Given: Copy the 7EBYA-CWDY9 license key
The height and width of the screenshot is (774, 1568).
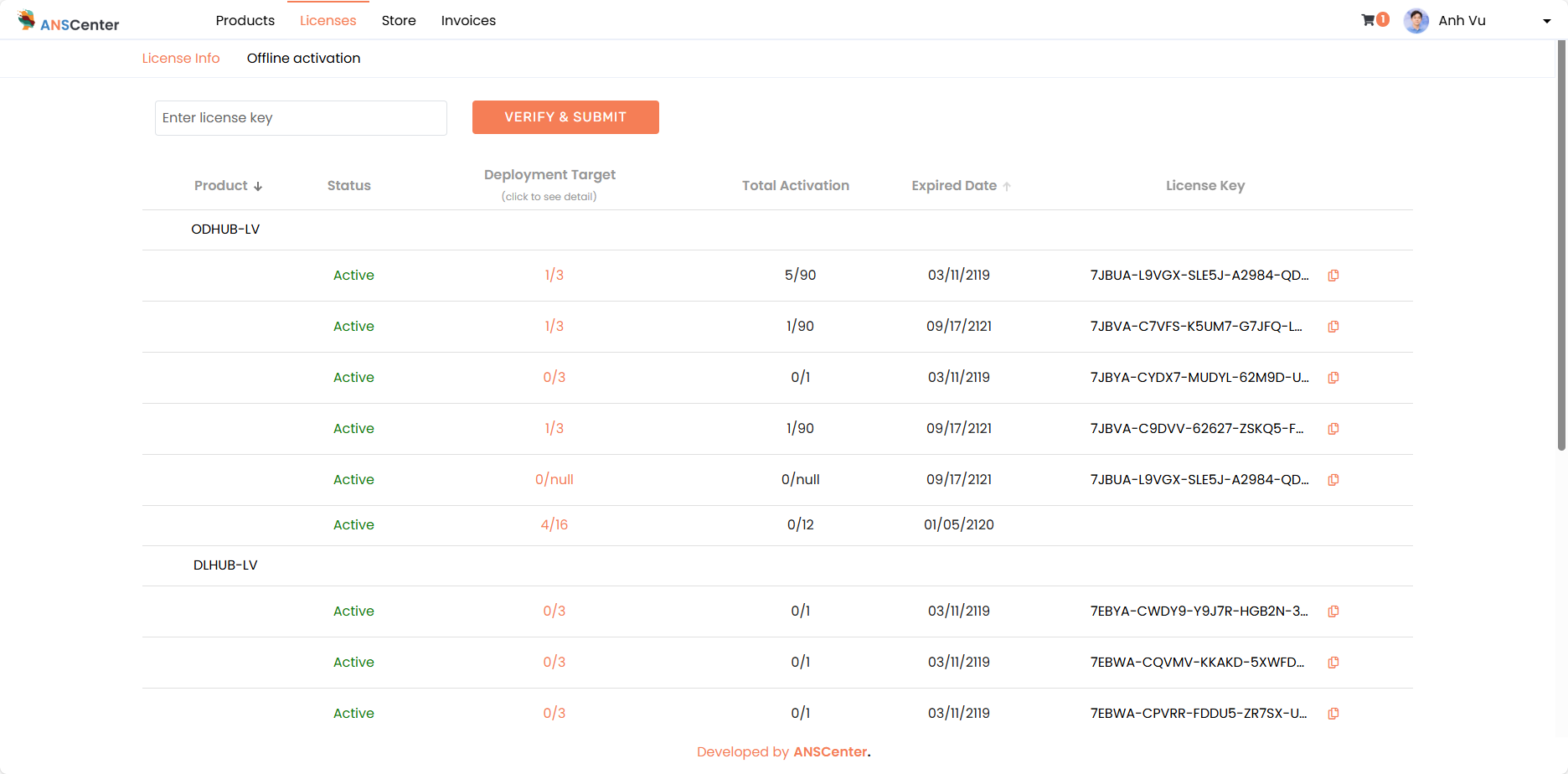Looking at the screenshot, I should coord(1333,611).
